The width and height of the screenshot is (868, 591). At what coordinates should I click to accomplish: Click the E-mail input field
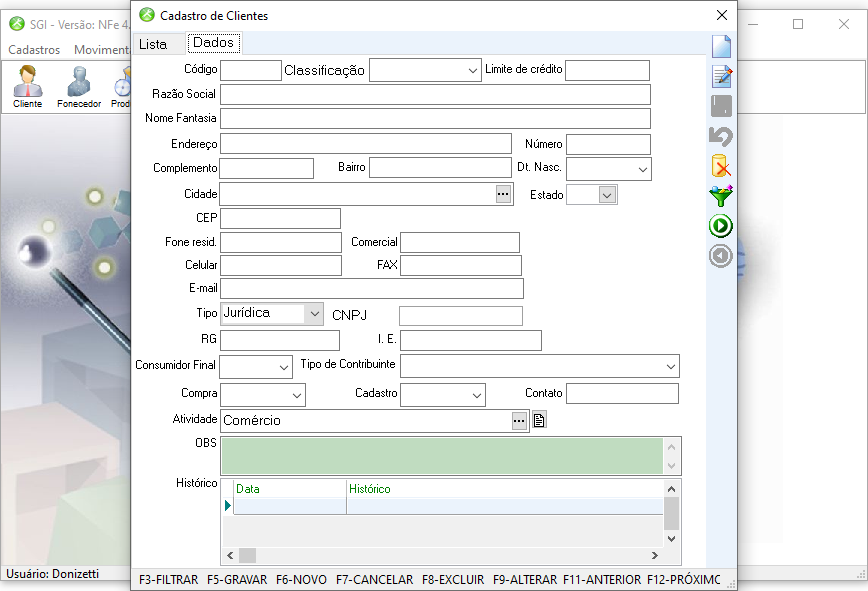(x=372, y=288)
